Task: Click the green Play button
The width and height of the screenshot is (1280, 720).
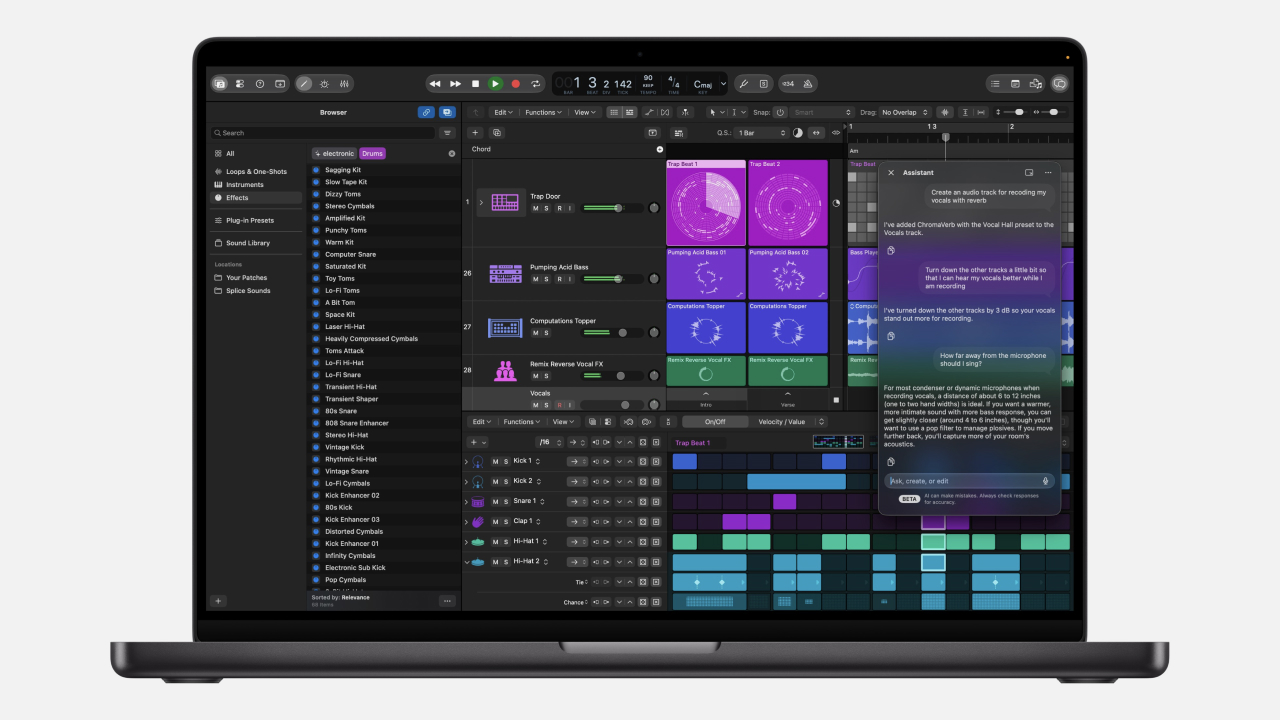Action: point(495,84)
